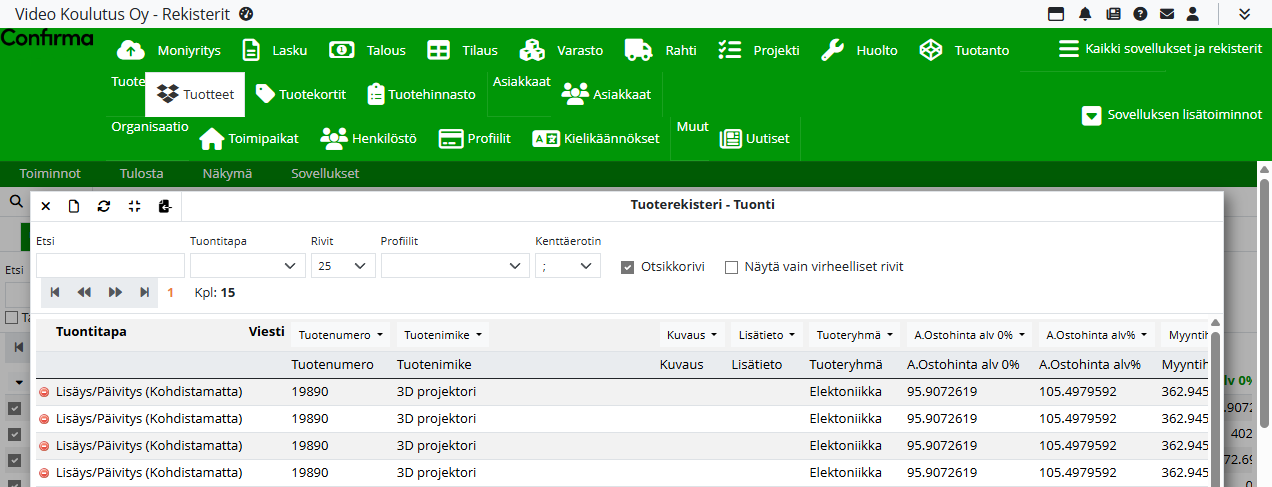Open the Rivit dropdown showing 25

(x=343, y=266)
